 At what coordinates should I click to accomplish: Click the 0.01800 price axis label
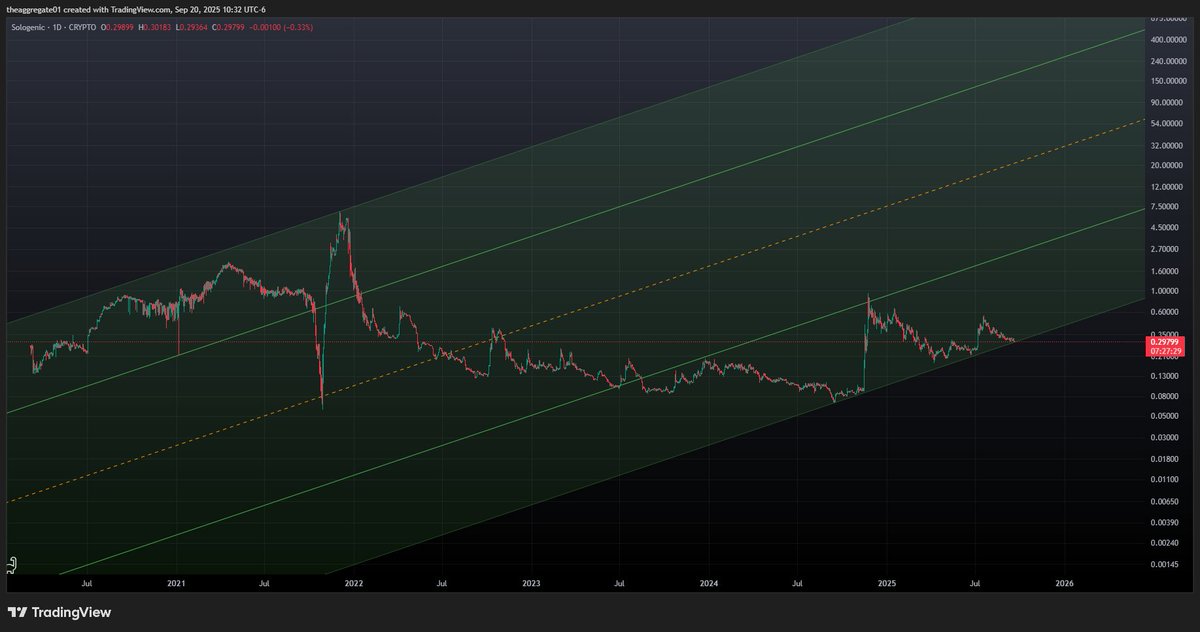[x=1167, y=459]
